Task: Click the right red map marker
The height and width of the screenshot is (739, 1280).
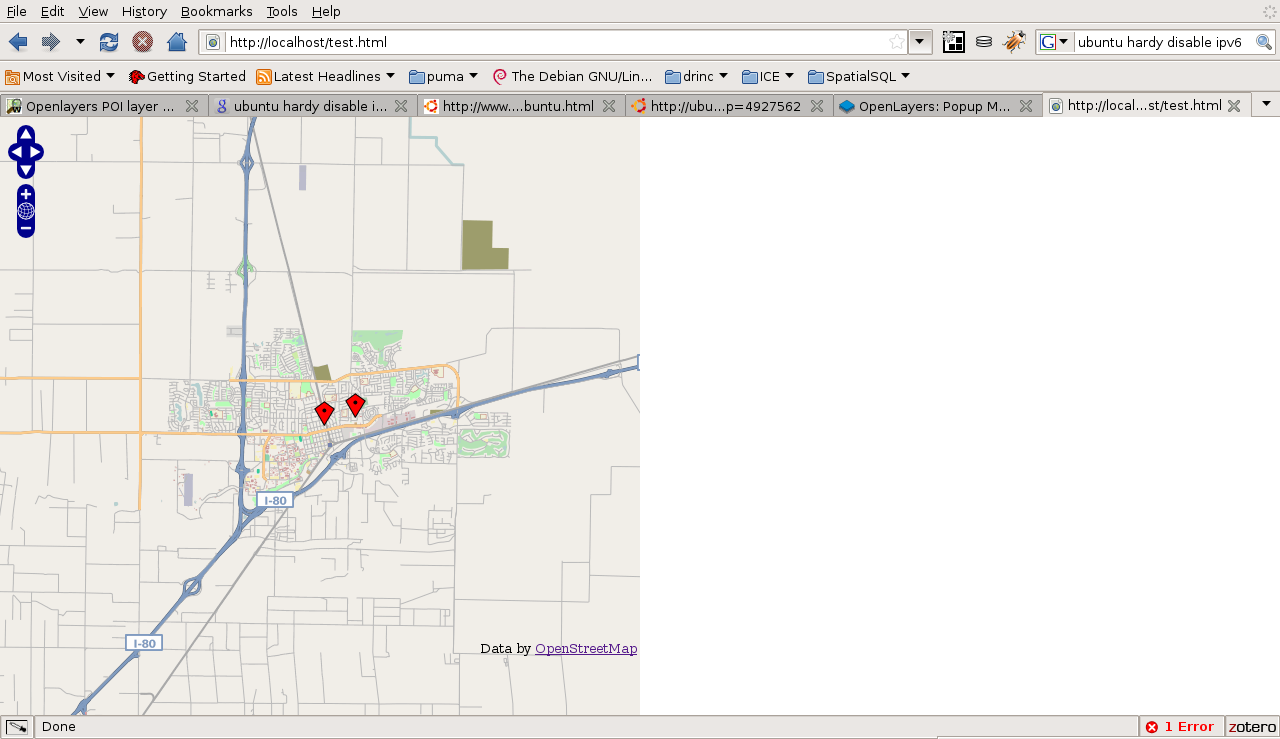Action: click(355, 404)
